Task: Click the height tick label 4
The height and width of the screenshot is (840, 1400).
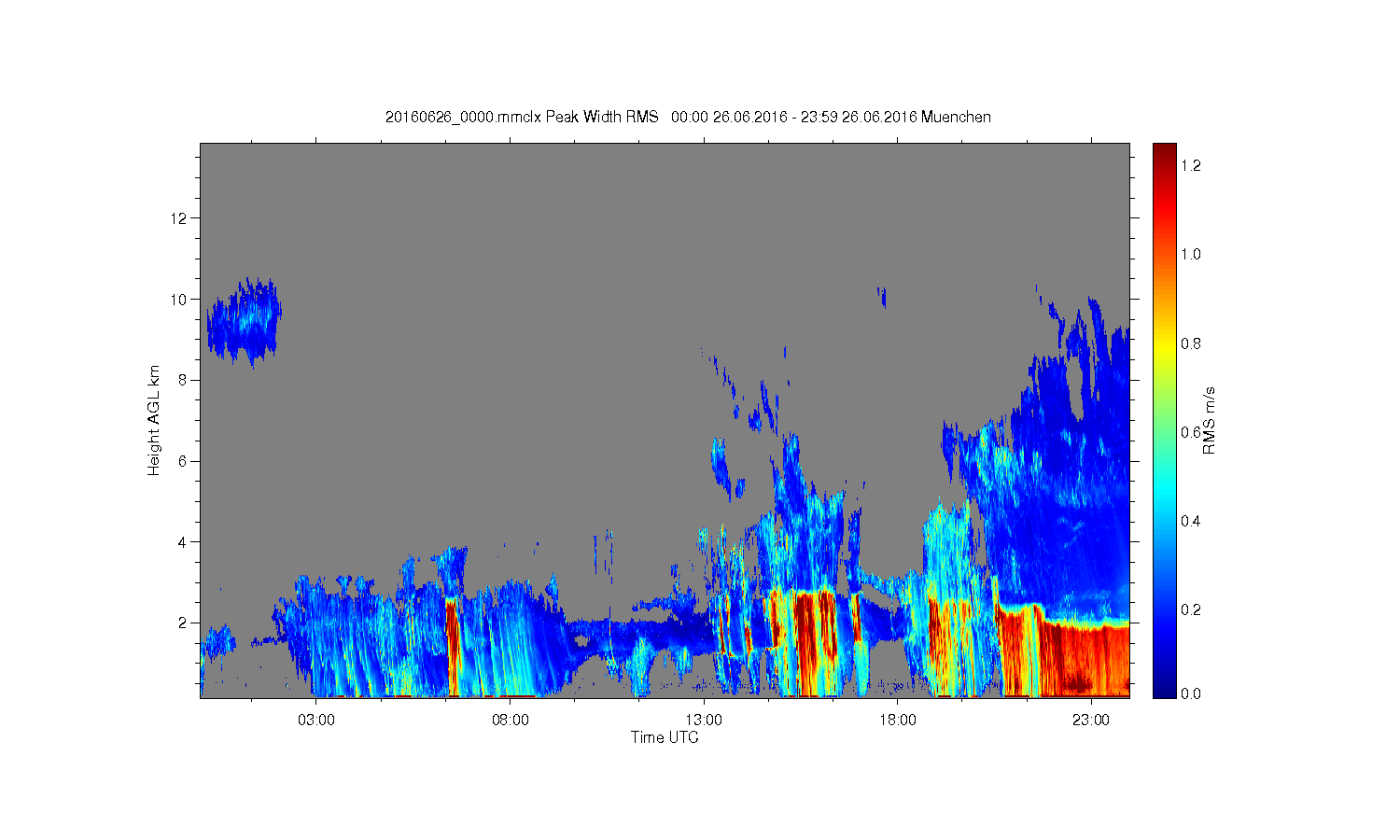Action: 183,541
